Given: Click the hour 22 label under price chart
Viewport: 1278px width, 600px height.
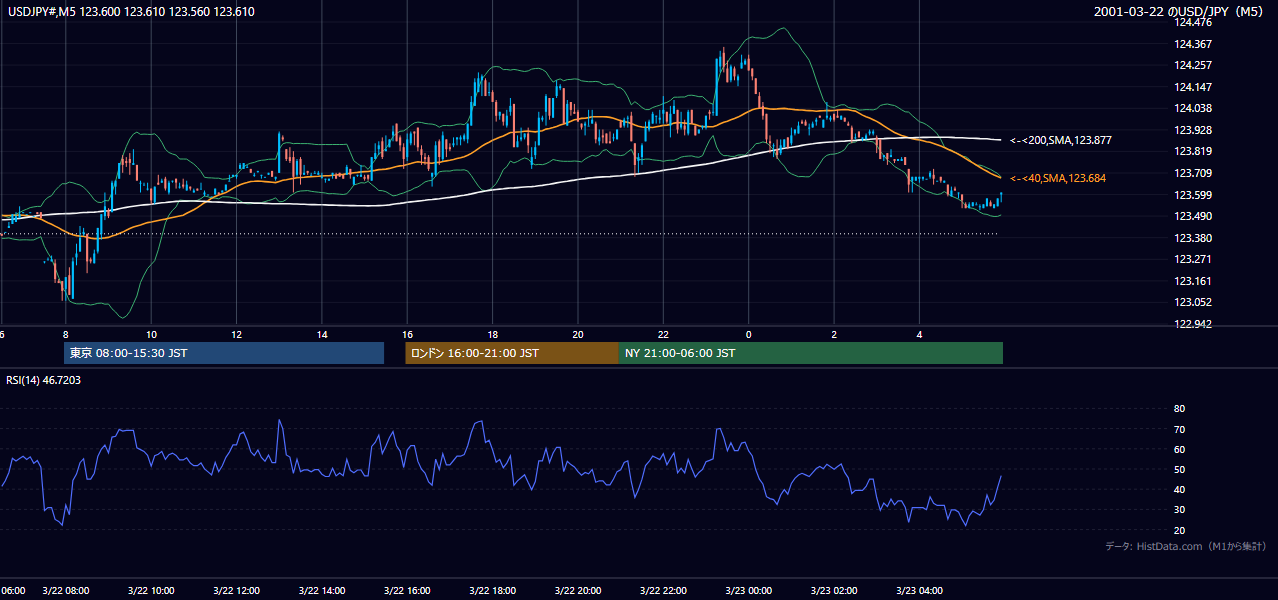Looking at the screenshot, I should 664,334.
